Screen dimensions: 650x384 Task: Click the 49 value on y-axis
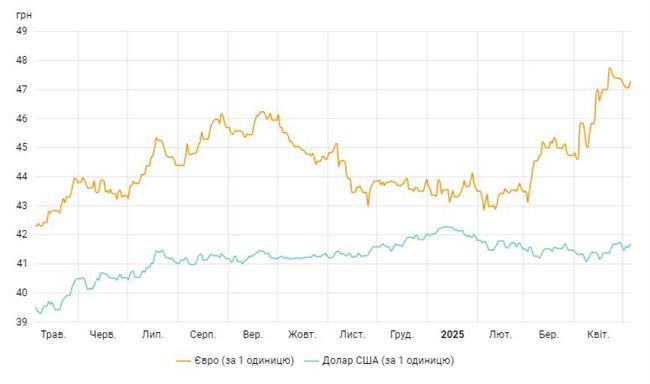(22, 31)
